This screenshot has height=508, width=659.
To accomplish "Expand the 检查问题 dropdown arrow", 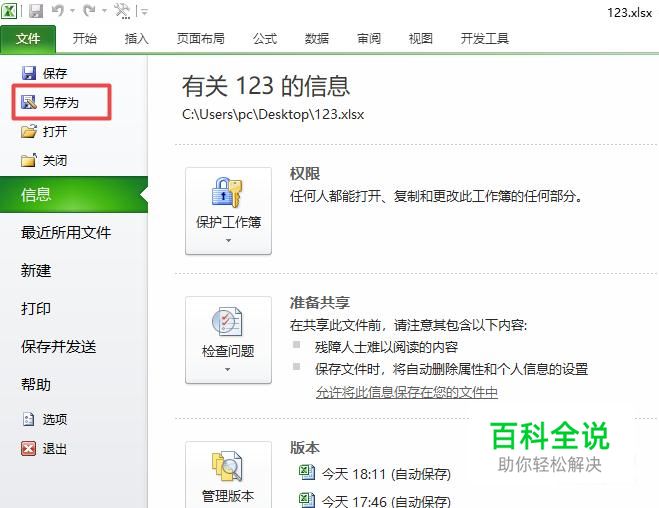I will click(x=228, y=370).
